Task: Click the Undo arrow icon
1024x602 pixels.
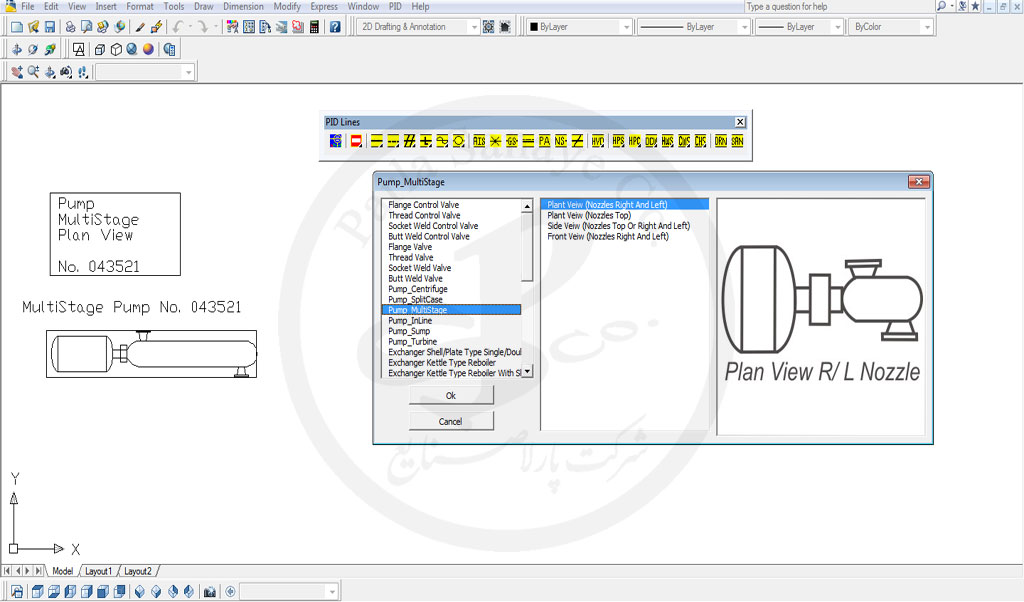Action: point(178,27)
